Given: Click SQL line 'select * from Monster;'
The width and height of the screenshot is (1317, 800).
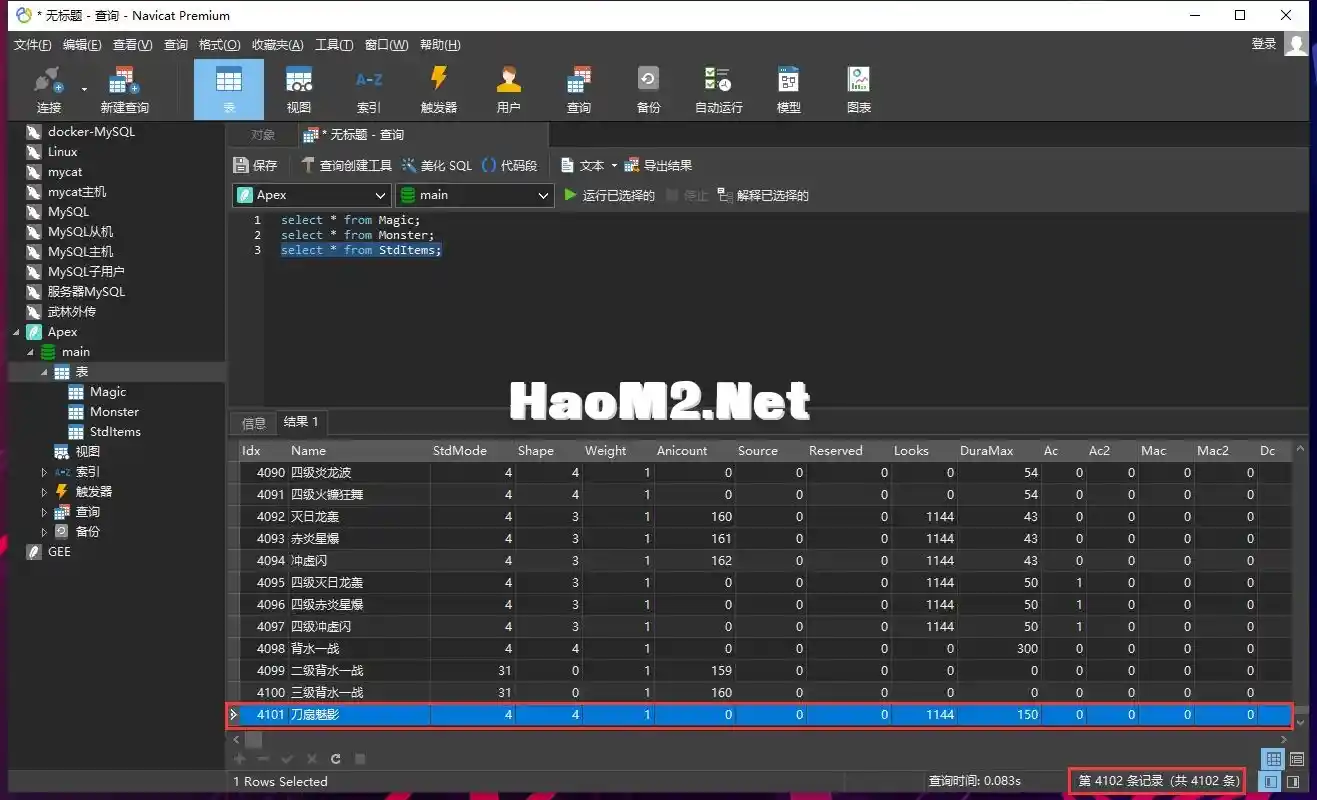Looking at the screenshot, I should tap(358, 235).
